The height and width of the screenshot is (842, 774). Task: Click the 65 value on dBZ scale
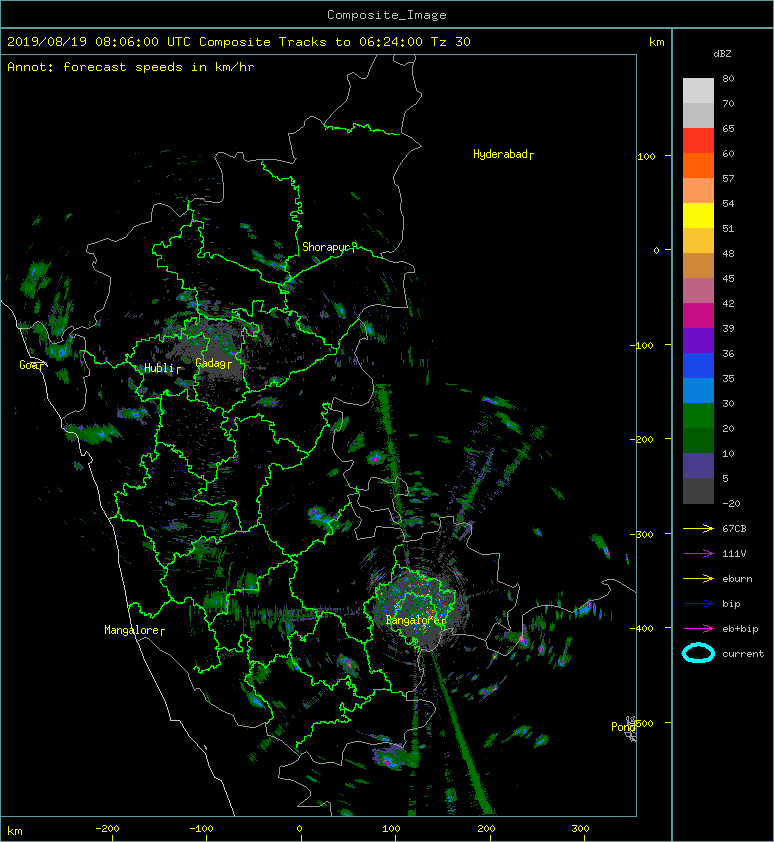pos(728,128)
